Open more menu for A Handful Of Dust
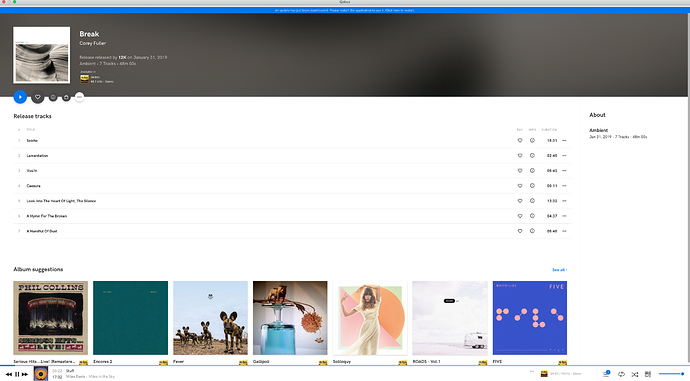Screen dimensions: 690x381 [564, 231]
